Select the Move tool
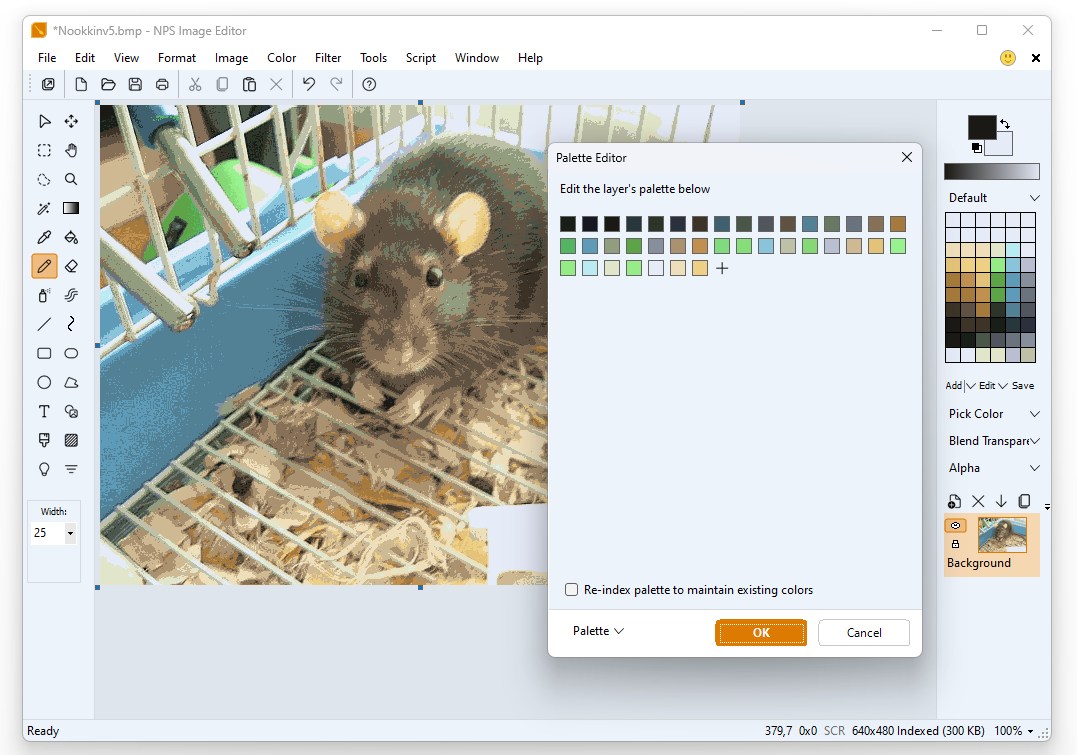 pos(71,122)
